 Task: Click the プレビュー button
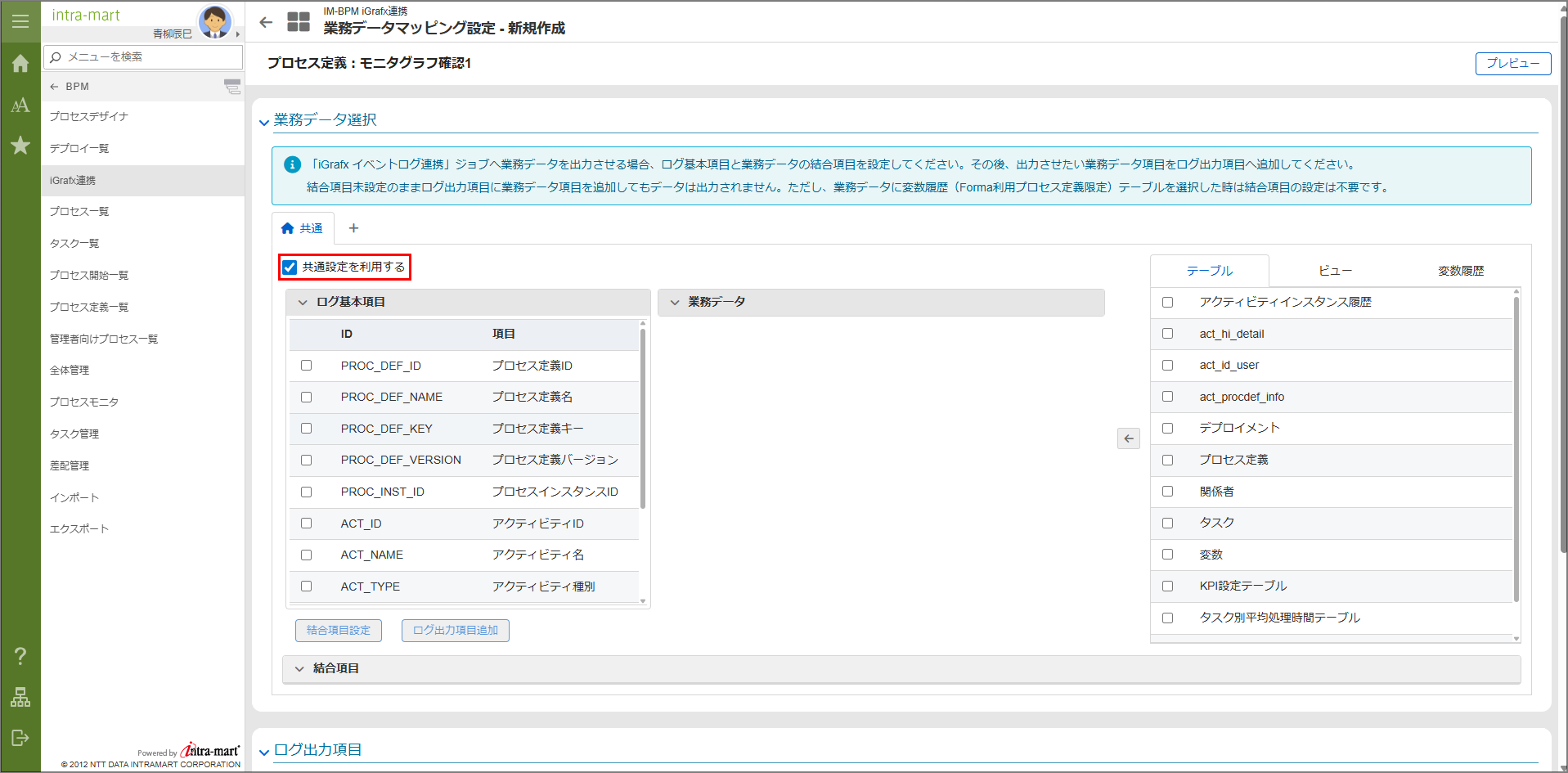click(x=1512, y=64)
